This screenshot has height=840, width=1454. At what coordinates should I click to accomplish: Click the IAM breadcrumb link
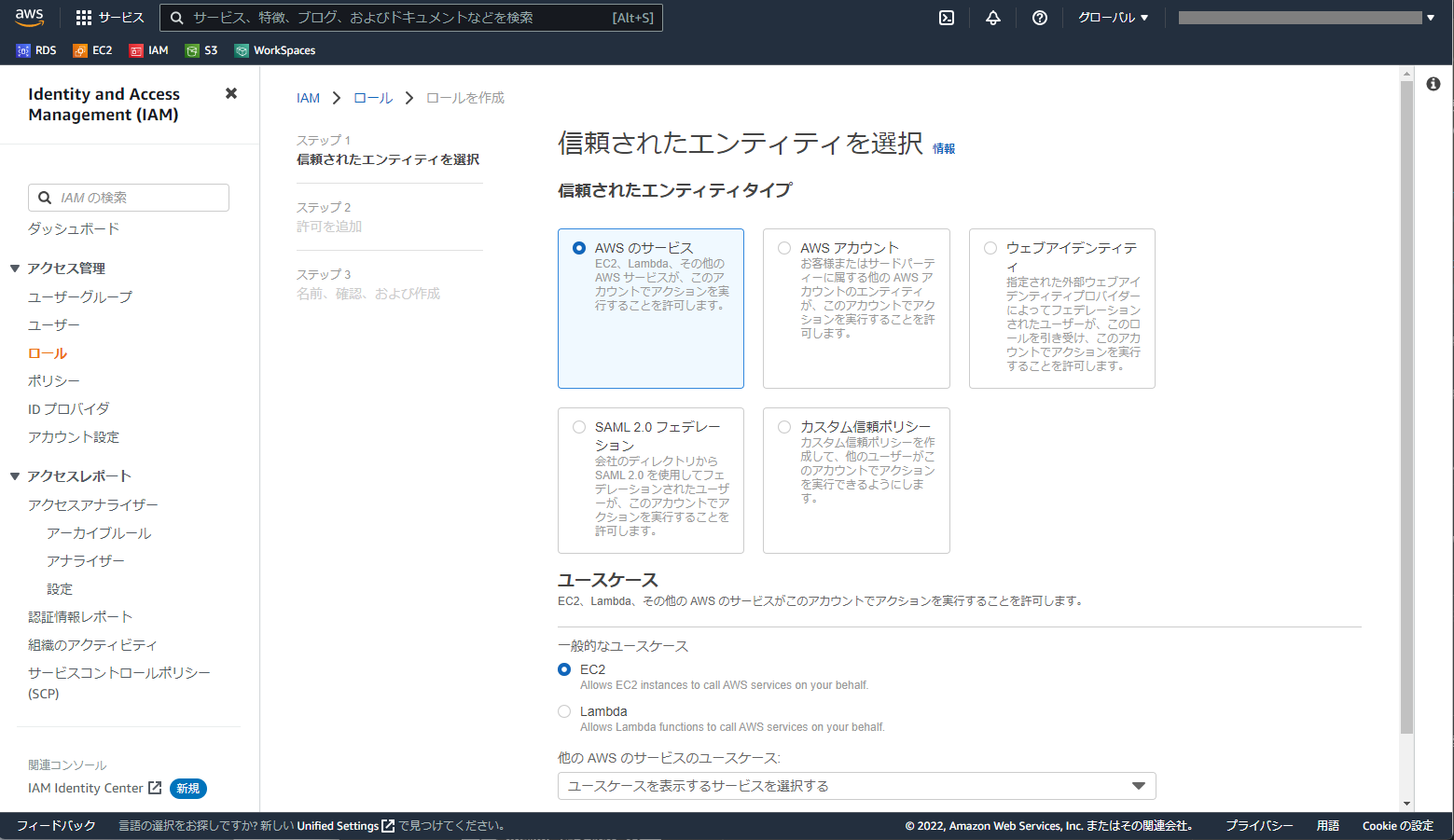tap(308, 98)
